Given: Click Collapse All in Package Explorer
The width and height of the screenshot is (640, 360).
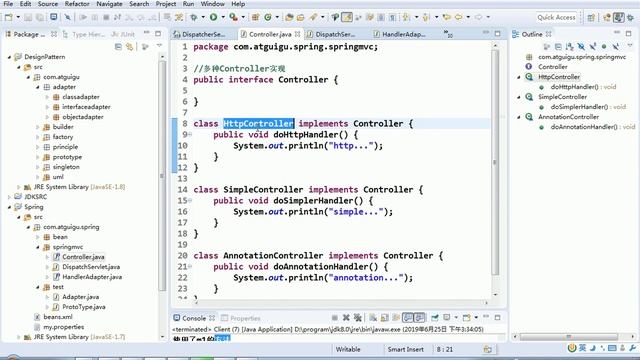Looking at the screenshot, I should point(118,47).
